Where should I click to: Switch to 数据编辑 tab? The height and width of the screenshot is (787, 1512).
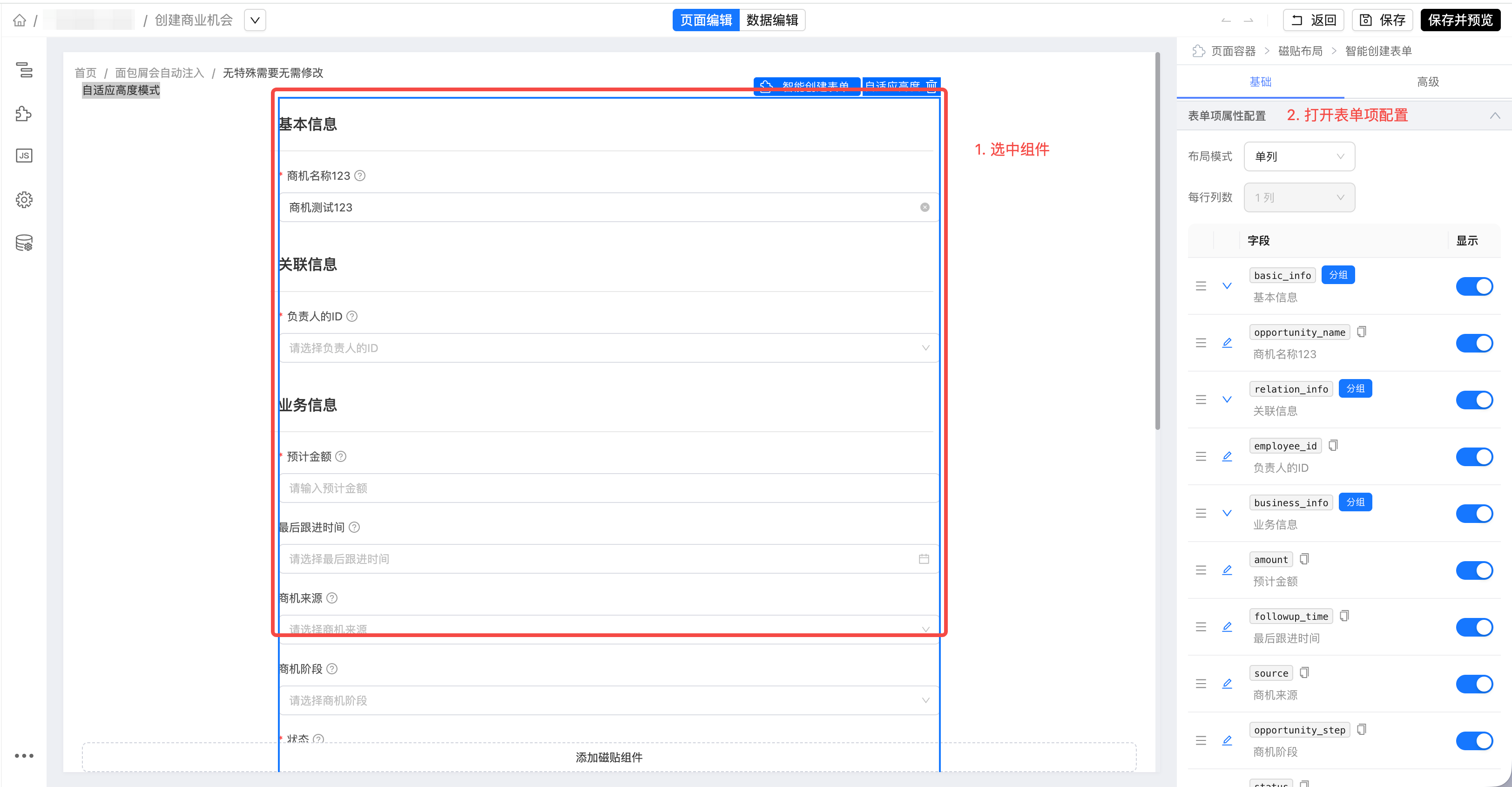click(x=772, y=20)
